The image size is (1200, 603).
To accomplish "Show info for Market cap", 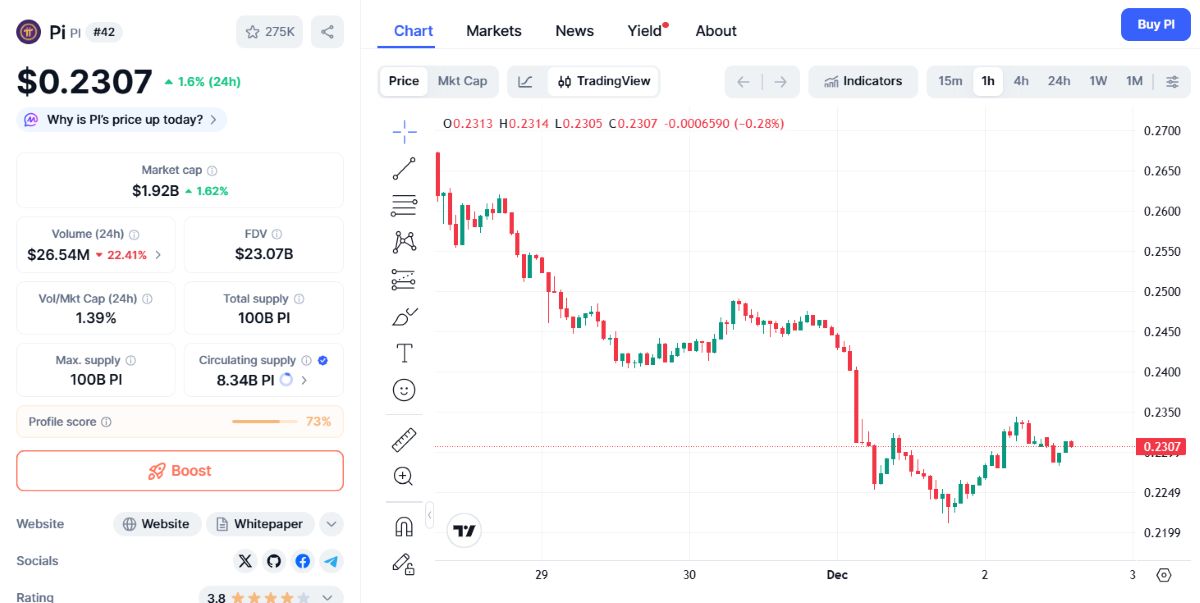I will click(212, 171).
